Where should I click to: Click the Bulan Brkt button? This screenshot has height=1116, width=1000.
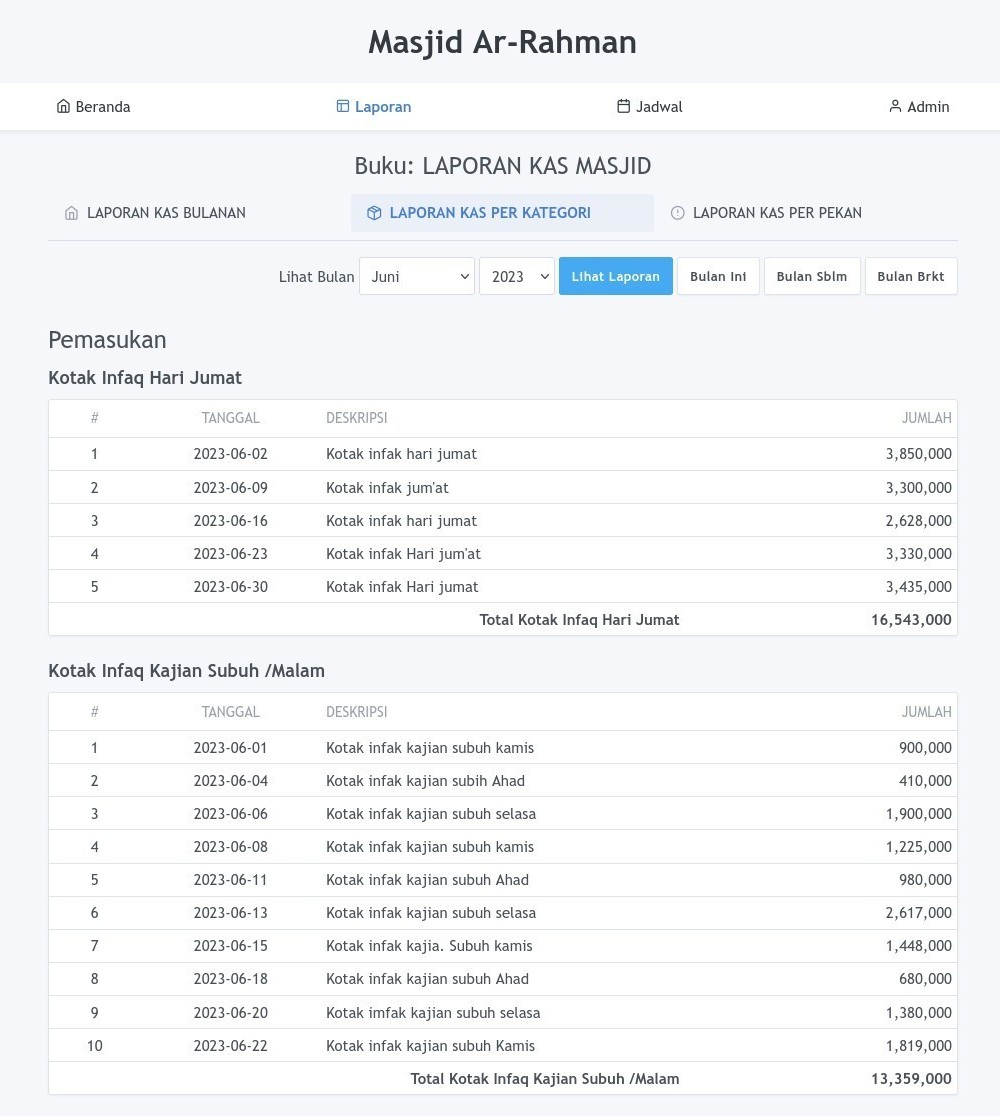click(x=911, y=276)
